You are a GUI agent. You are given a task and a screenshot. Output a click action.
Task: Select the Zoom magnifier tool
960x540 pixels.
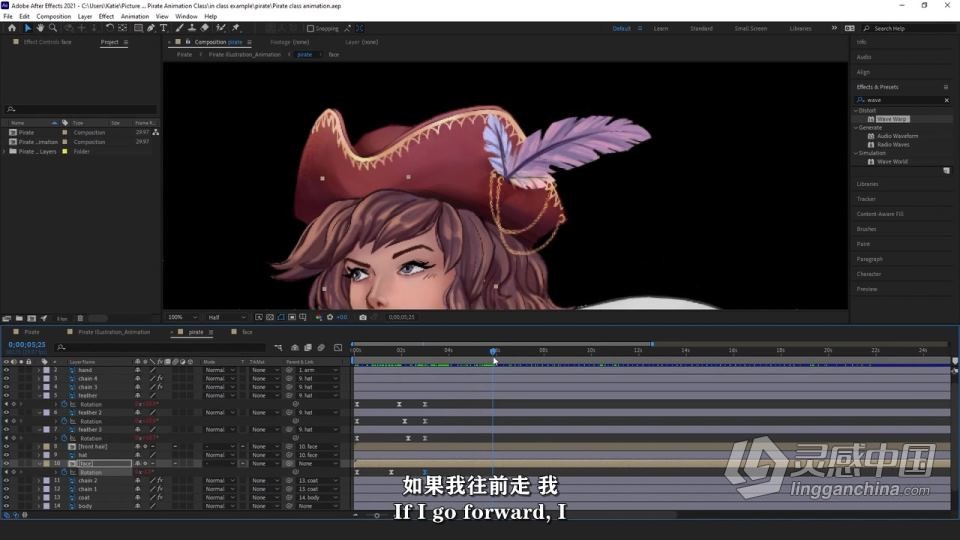coord(53,28)
